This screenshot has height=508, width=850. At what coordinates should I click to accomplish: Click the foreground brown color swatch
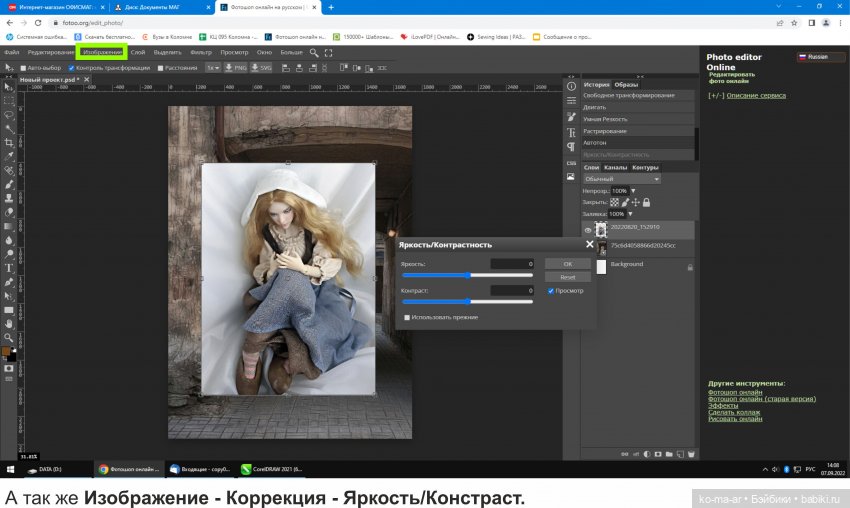coord(6,351)
